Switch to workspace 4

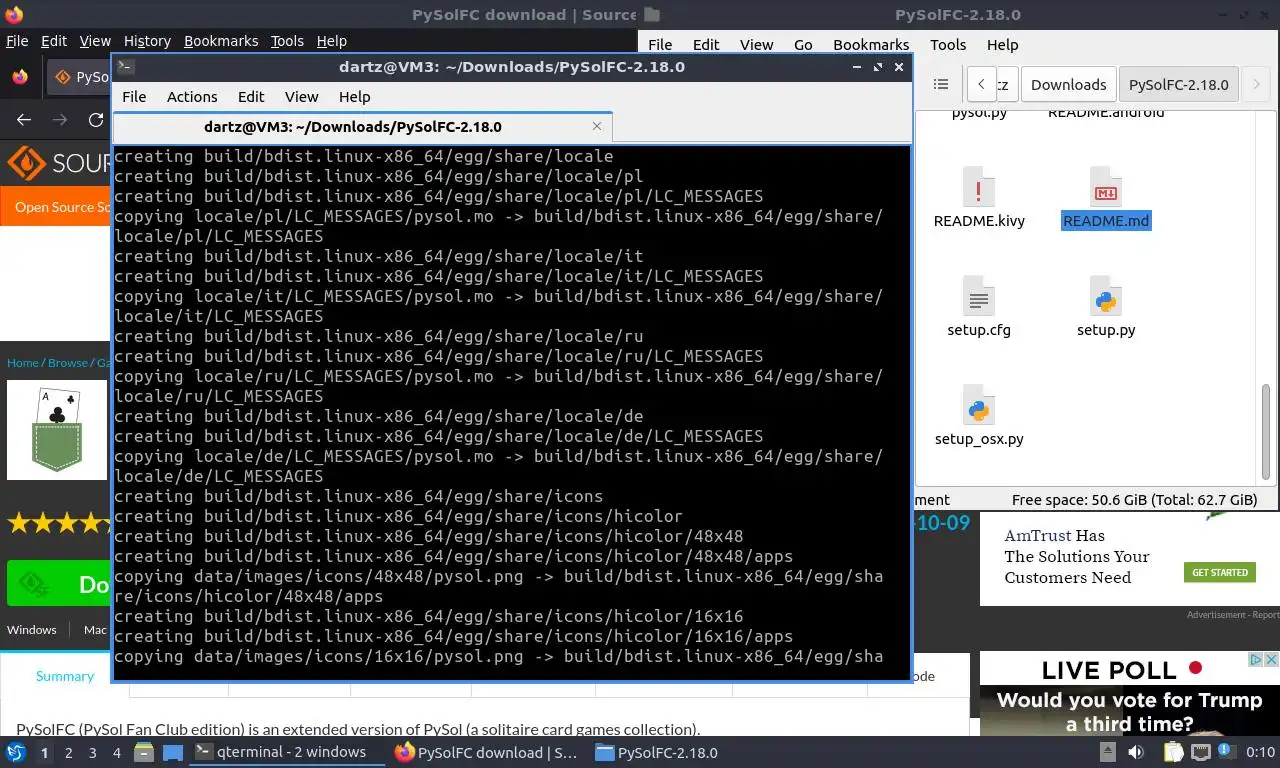click(x=116, y=752)
